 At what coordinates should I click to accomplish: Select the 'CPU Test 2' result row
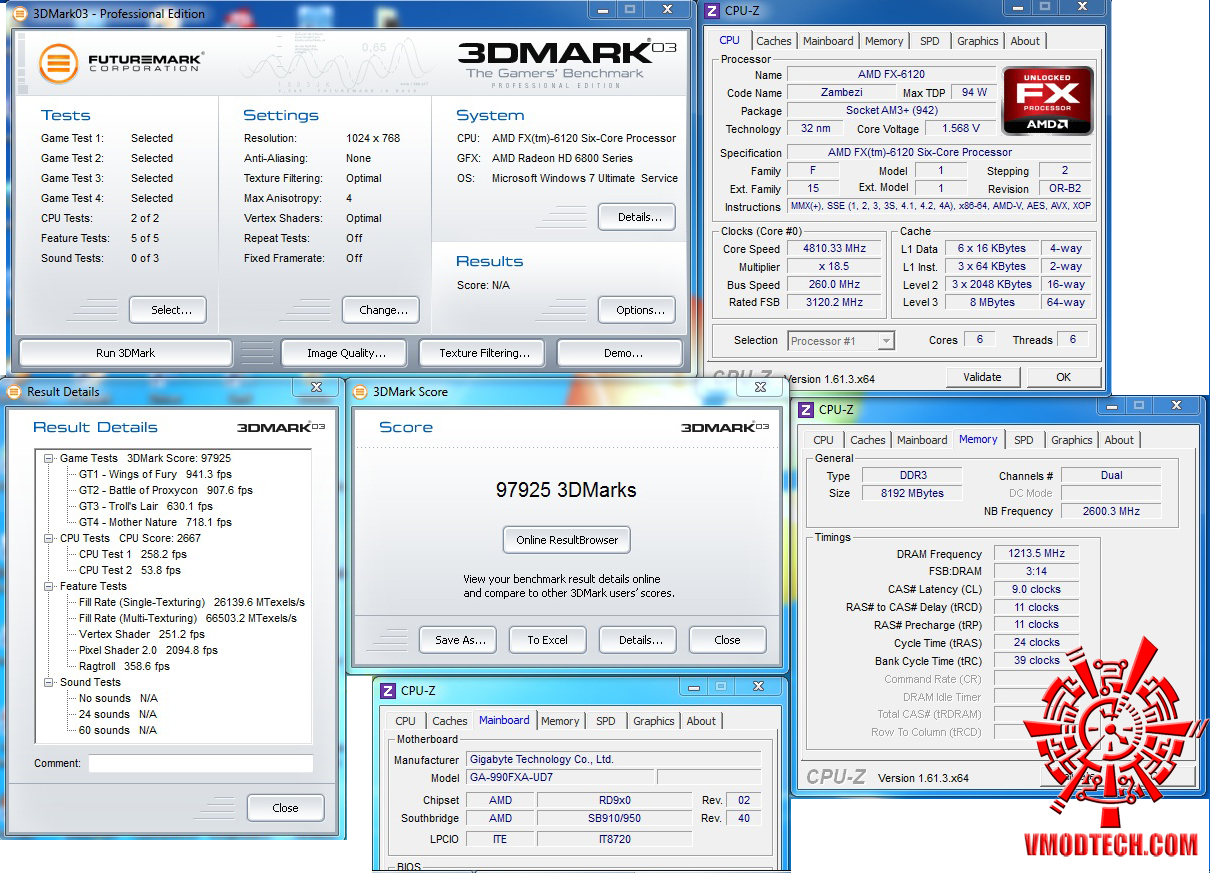[x=130, y=570]
